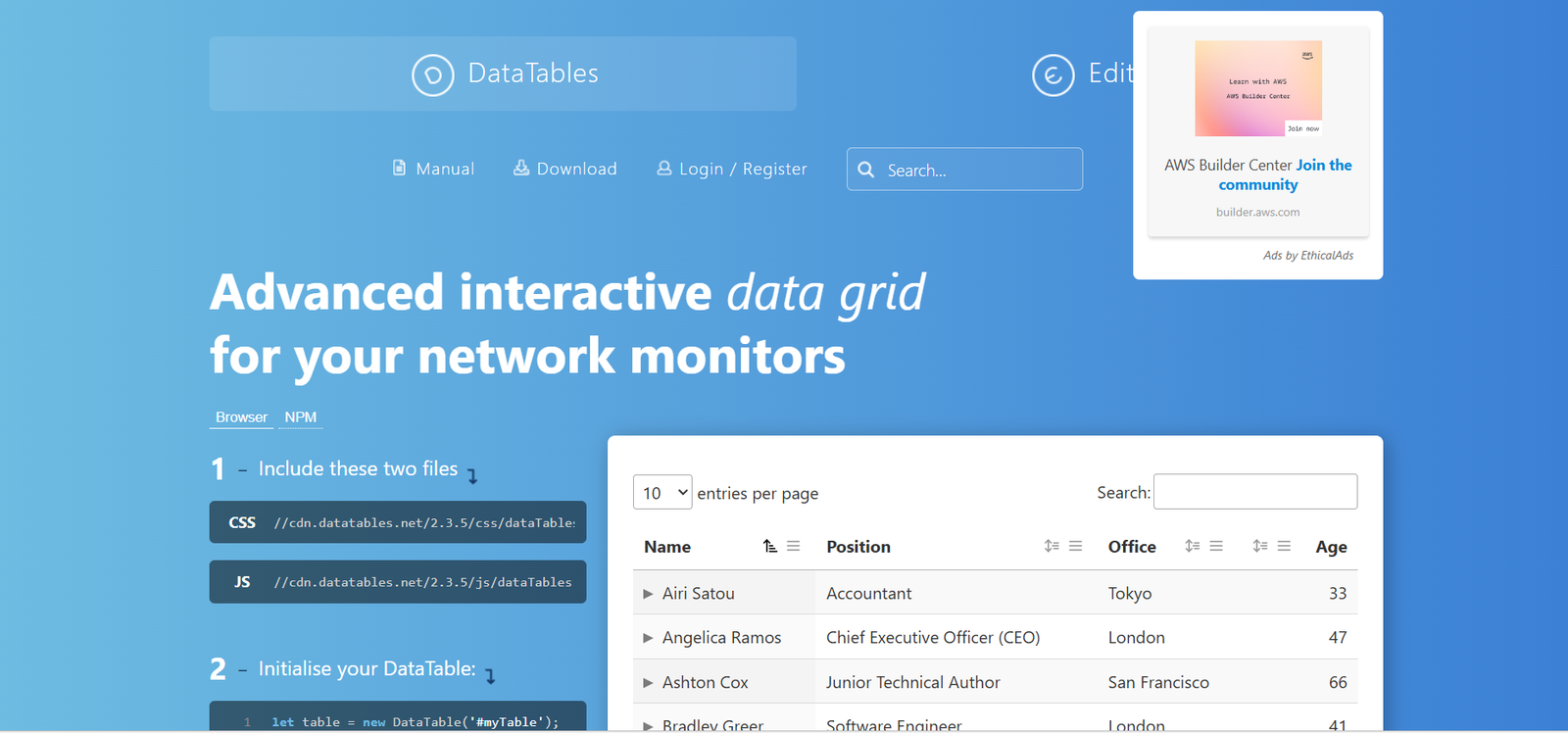Click the table Search input field

pyautogui.click(x=1254, y=492)
